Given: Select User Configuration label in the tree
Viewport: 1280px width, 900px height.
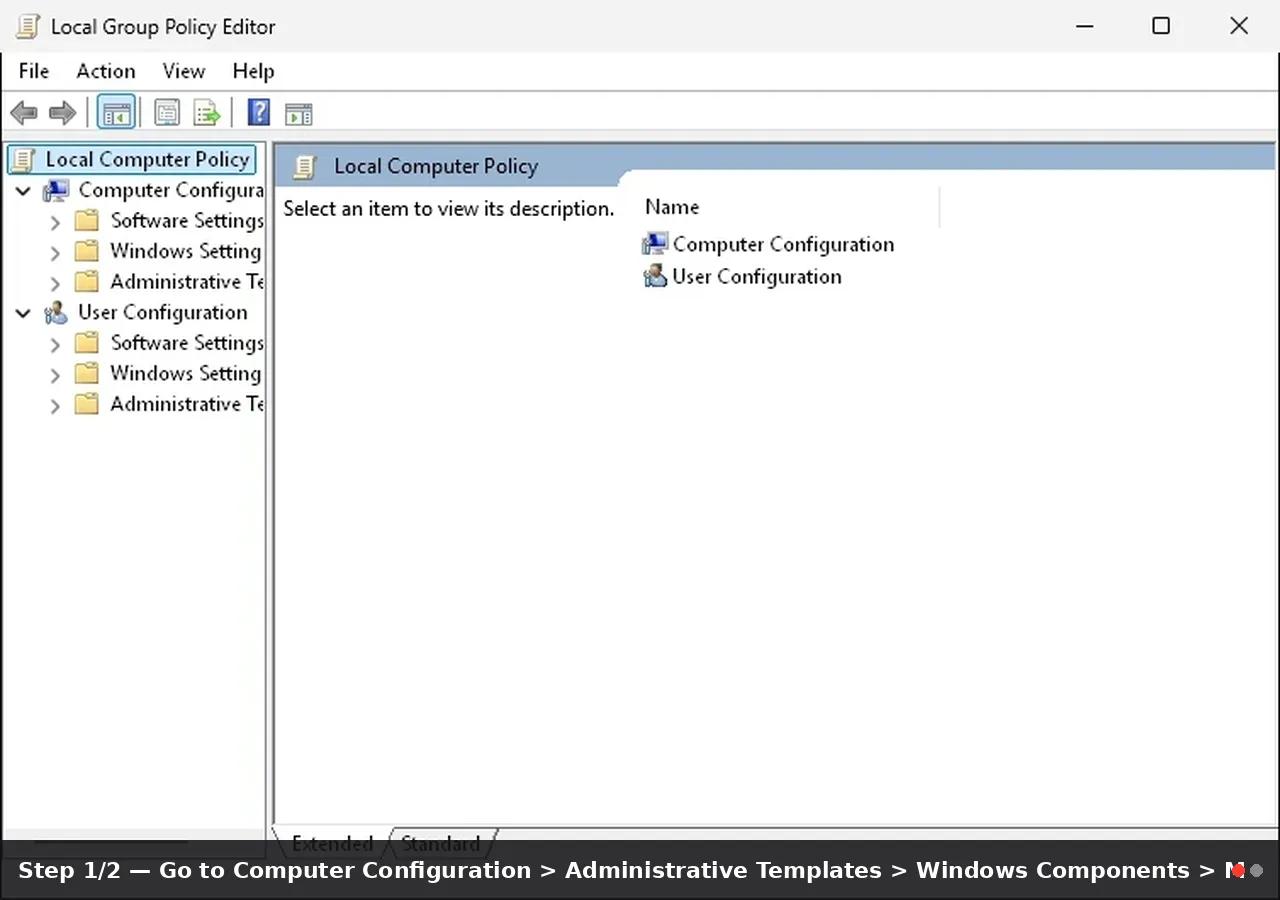Looking at the screenshot, I should click(163, 312).
